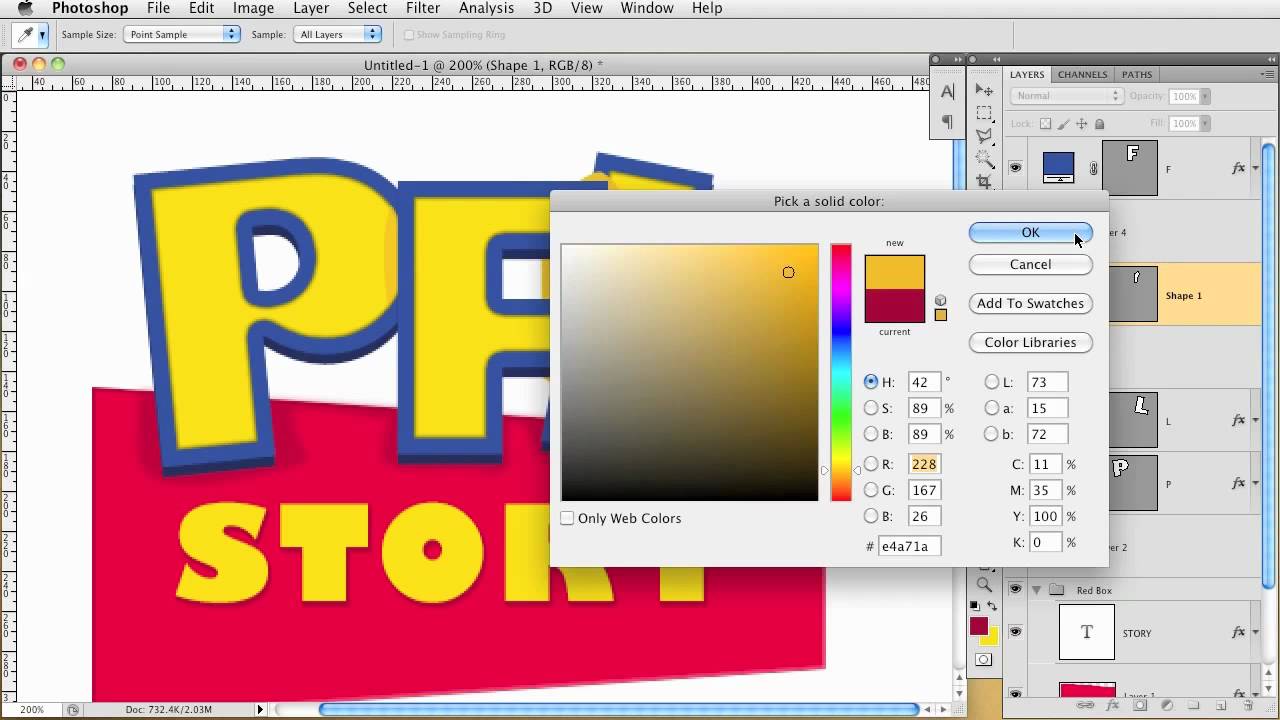Select the Crop tool
The width and height of the screenshot is (1280, 720).
tap(985, 181)
